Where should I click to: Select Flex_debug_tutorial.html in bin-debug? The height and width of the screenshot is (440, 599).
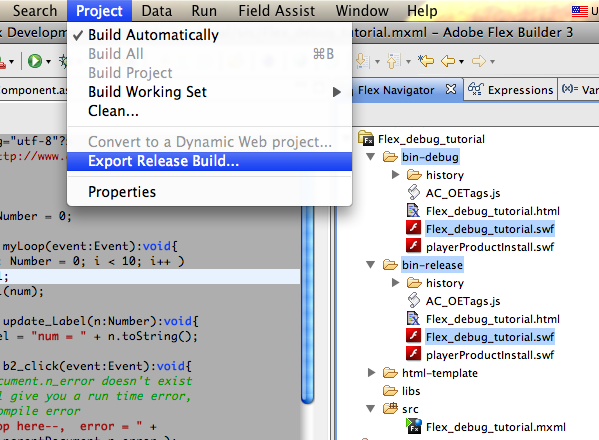(492, 211)
